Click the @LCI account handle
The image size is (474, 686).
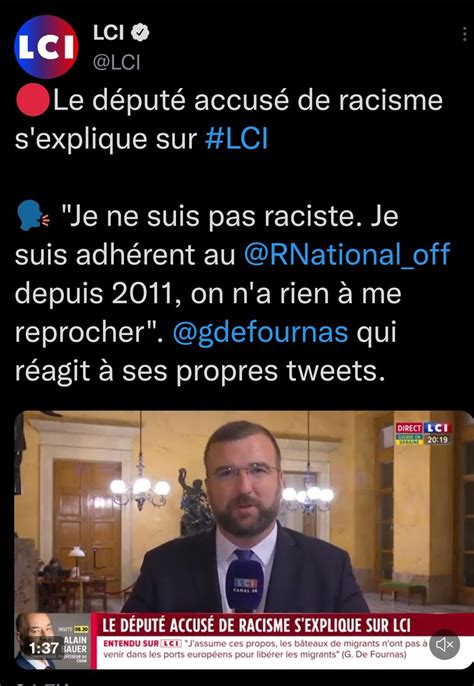click(116, 63)
